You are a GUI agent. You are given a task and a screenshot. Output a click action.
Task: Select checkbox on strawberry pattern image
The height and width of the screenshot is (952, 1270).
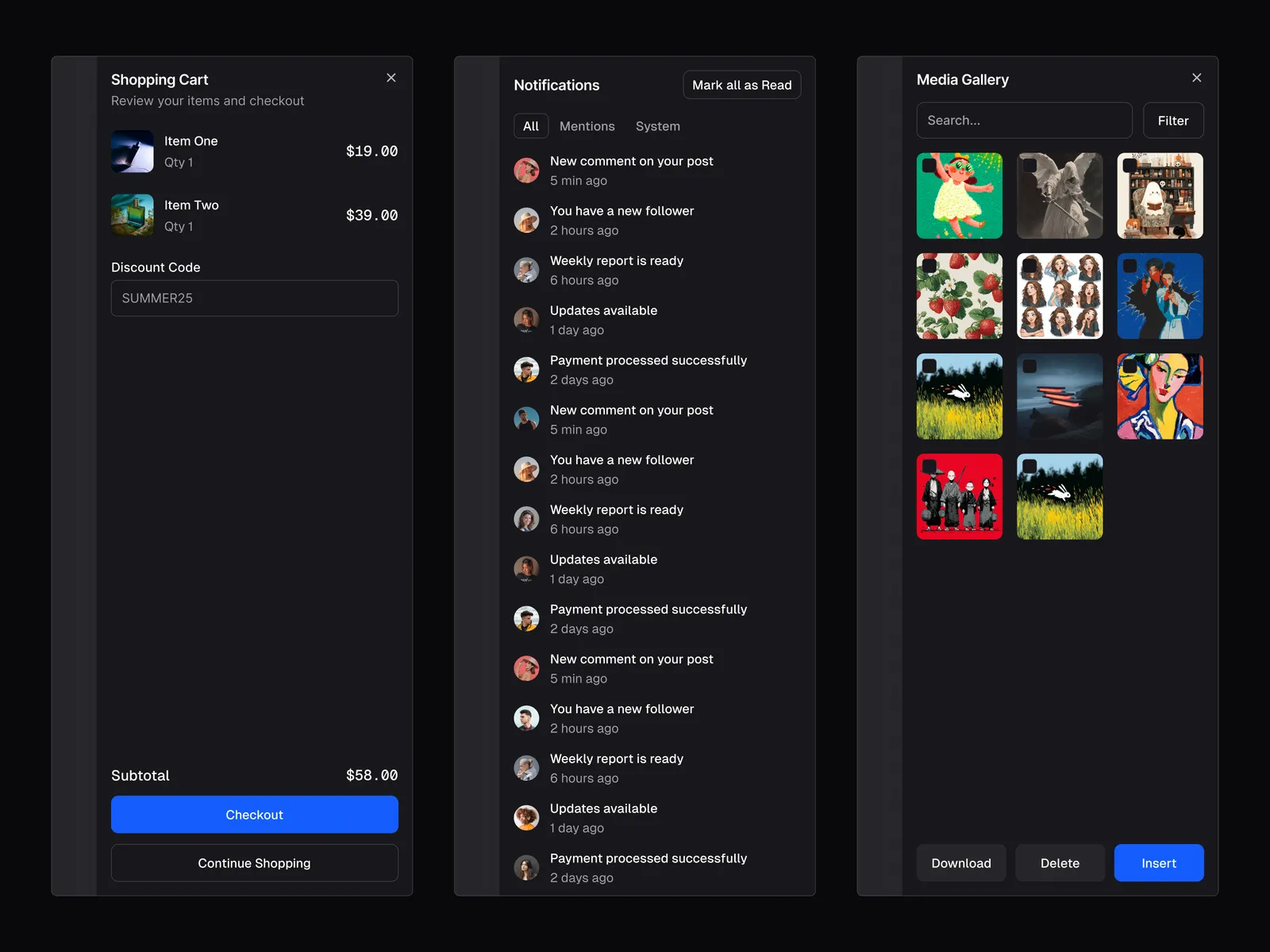[929, 266]
